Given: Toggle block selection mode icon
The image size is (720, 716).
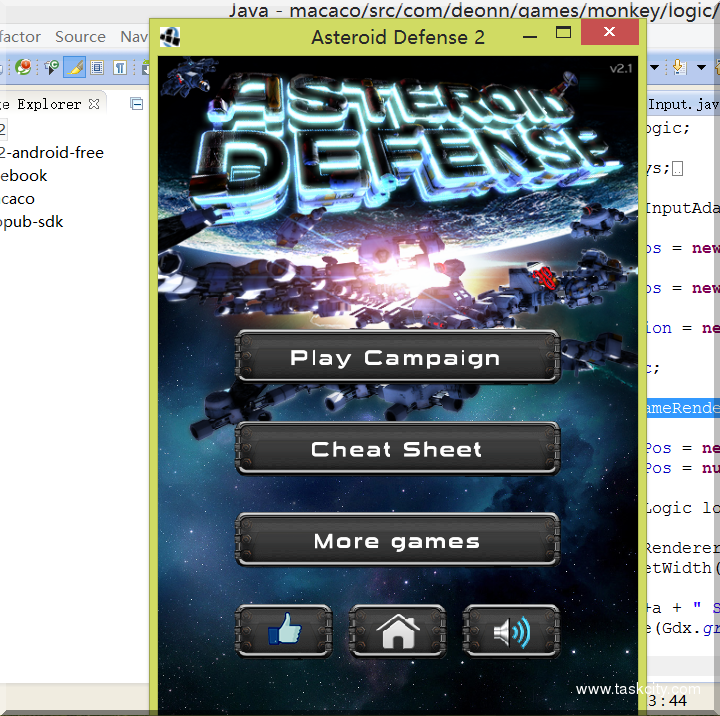Looking at the screenshot, I should tap(97, 68).
